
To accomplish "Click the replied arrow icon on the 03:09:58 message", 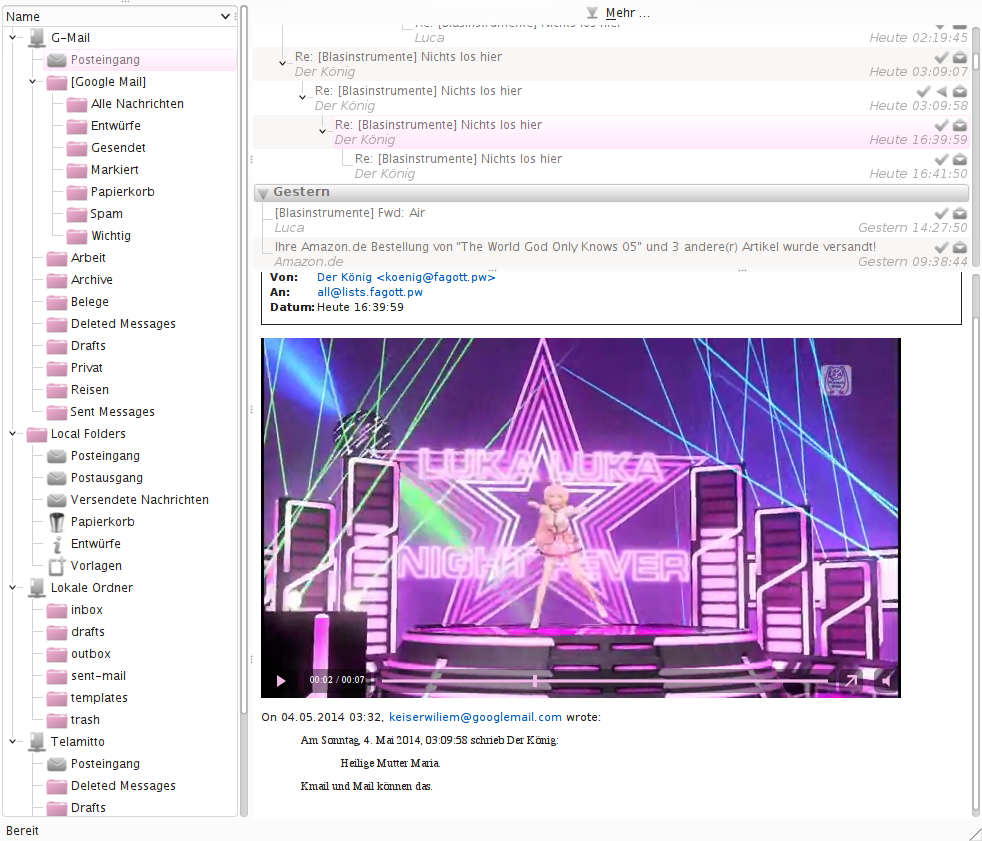I will (x=941, y=91).
